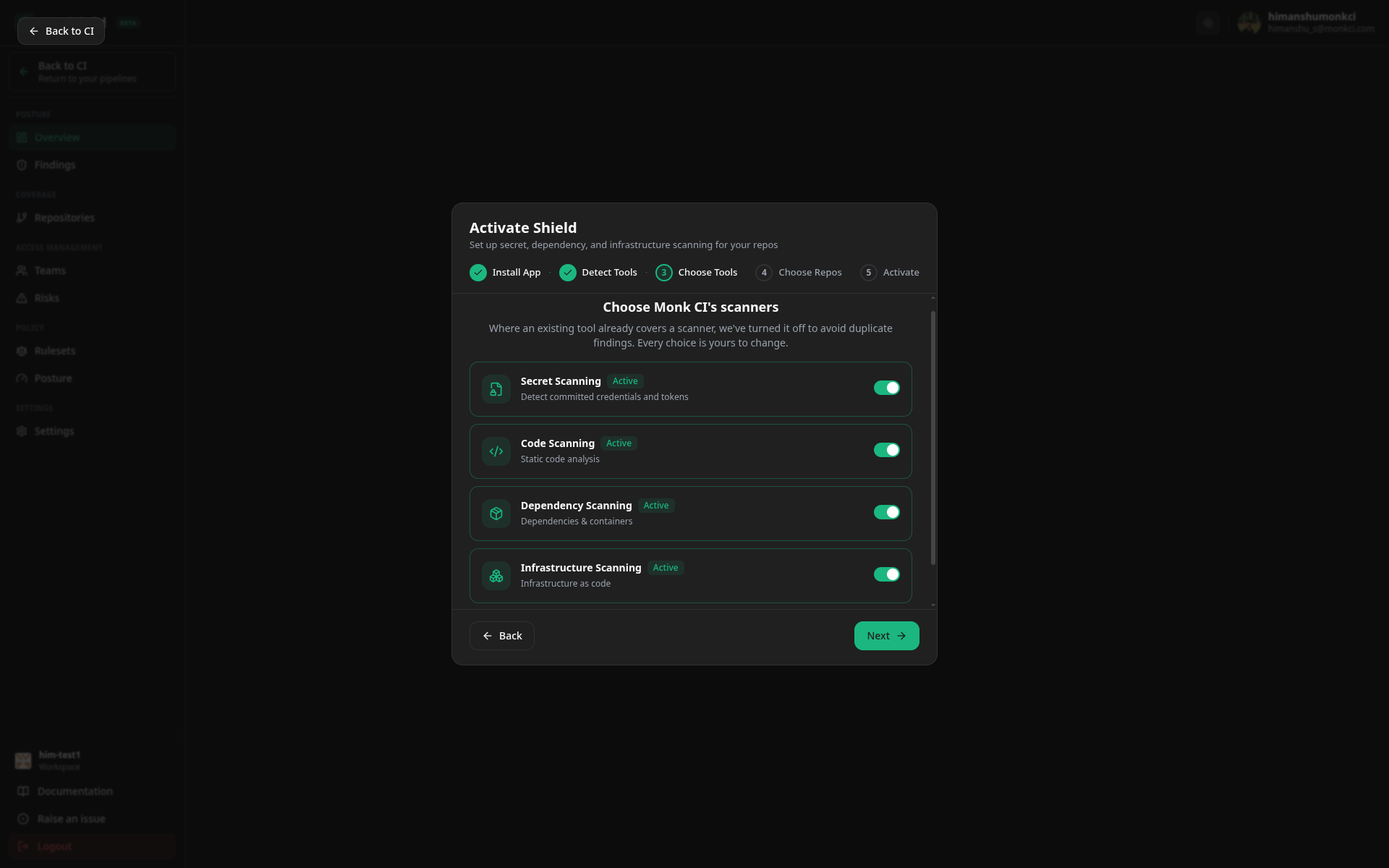Click the Back button in dialog
1389x868 pixels.
click(502, 636)
